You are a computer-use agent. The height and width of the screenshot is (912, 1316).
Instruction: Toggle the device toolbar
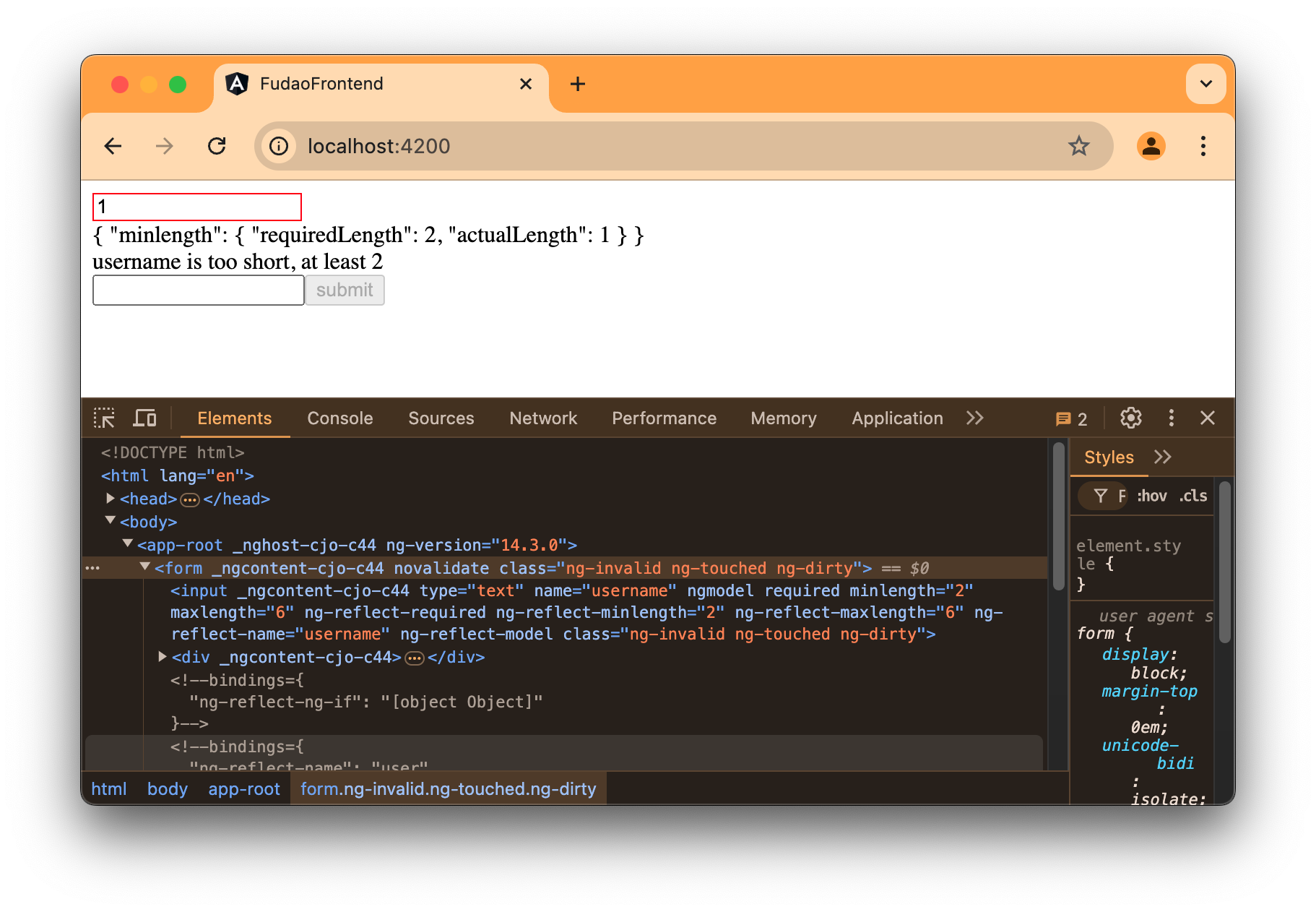pos(144,418)
